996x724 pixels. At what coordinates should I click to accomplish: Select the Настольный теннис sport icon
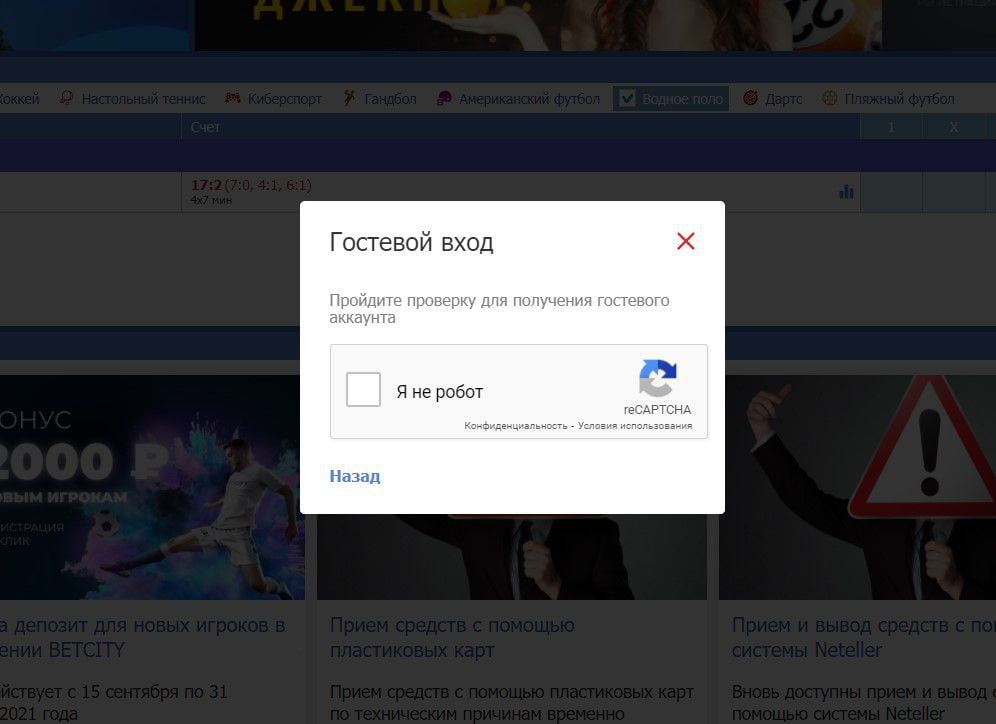[x=67, y=98]
